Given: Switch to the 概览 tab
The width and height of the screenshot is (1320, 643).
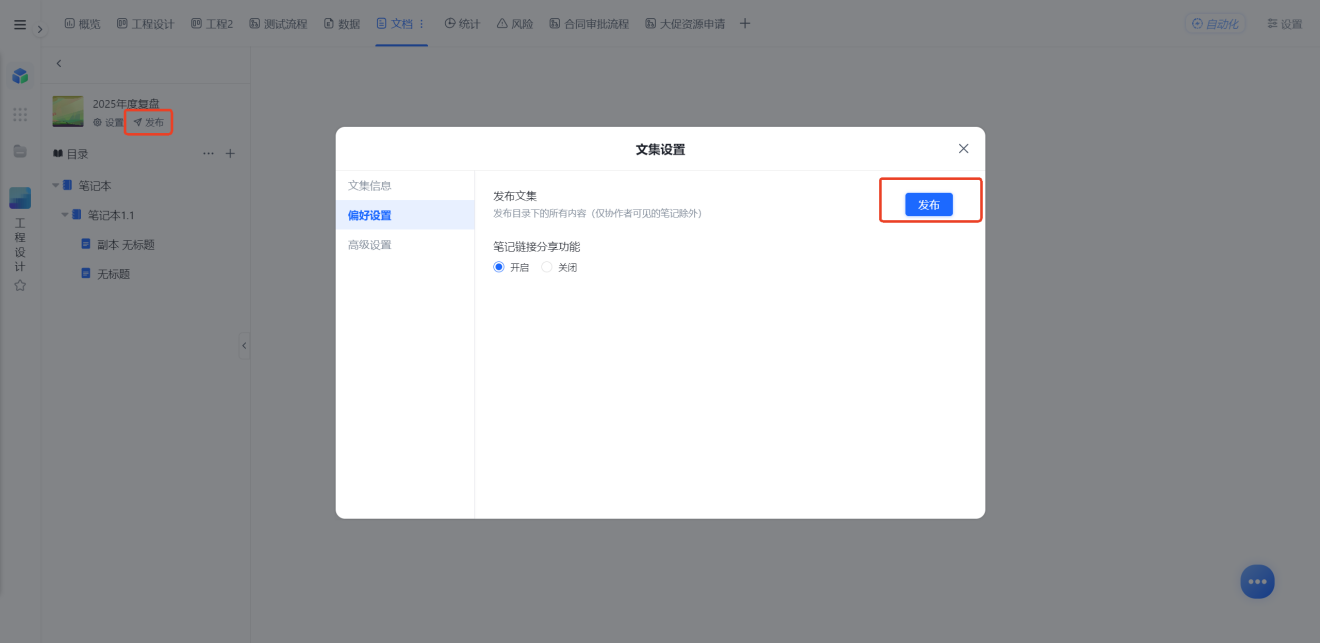Looking at the screenshot, I should pyautogui.click(x=82, y=24).
